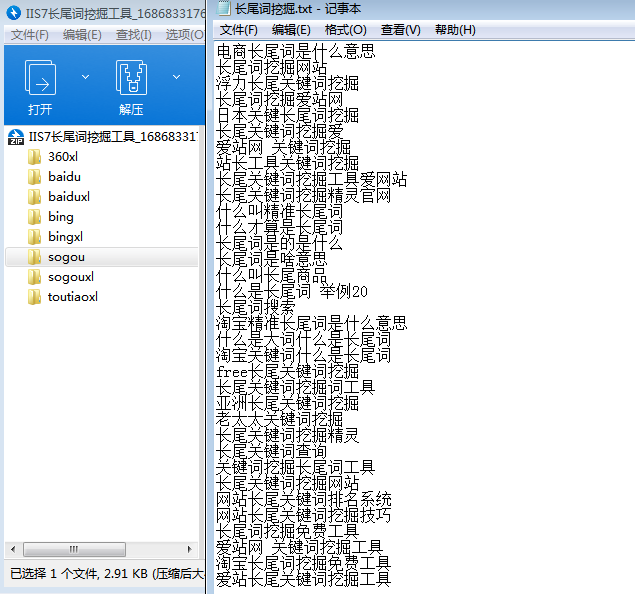Click the line 老太太关键词挖掘
635x594 pixels.
[279, 419]
